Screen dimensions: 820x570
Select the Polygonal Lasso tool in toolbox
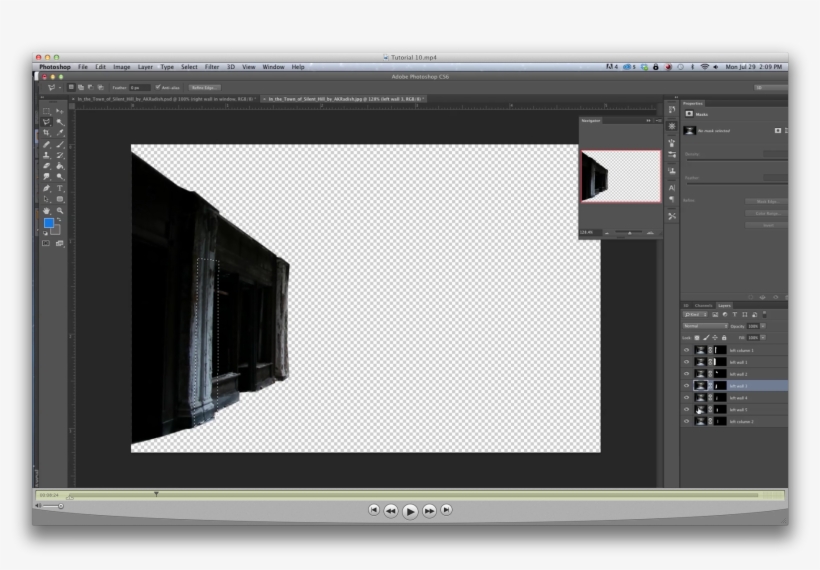tap(47, 122)
